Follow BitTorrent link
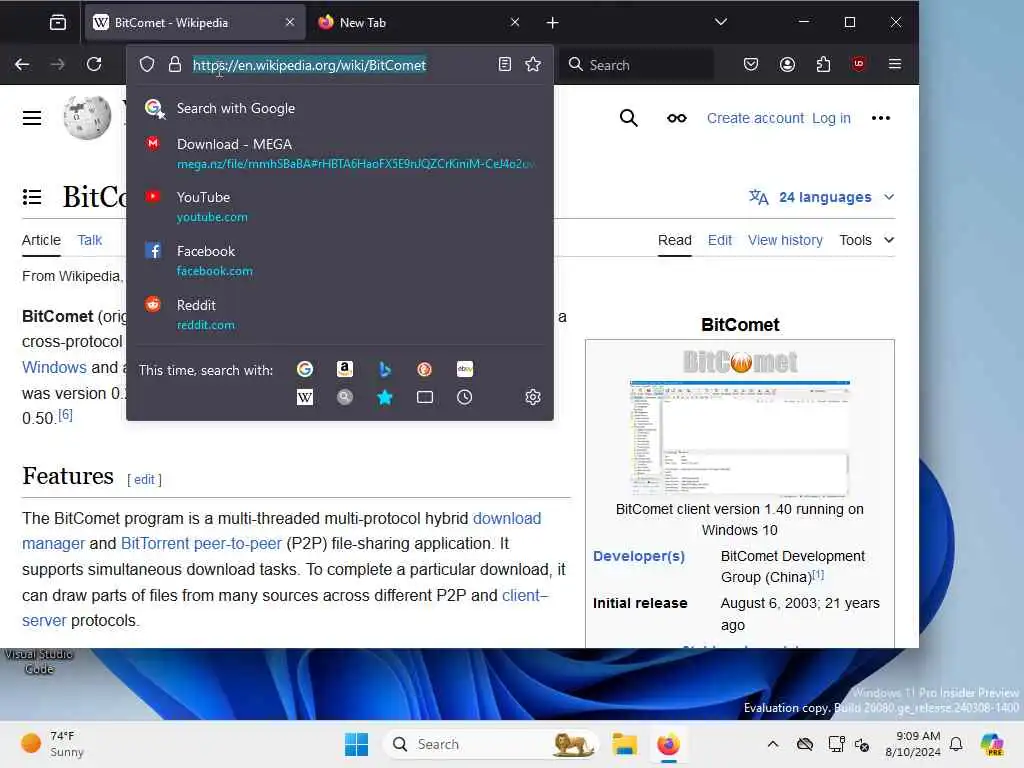Screen dimensions: 1024x768 click(x=155, y=543)
